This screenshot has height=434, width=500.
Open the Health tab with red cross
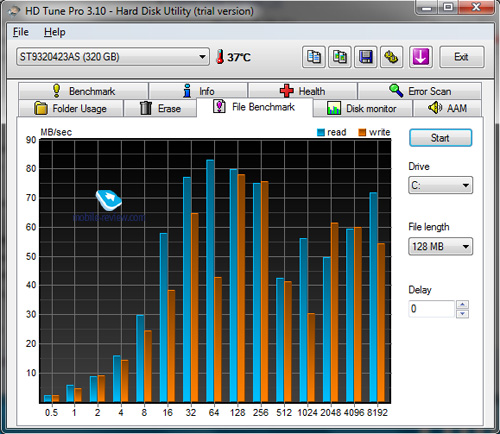coord(303,91)
